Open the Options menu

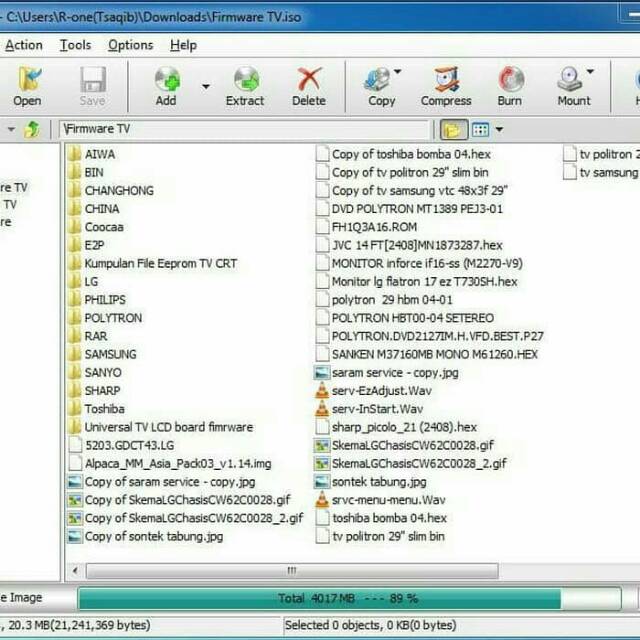[130, 45]
